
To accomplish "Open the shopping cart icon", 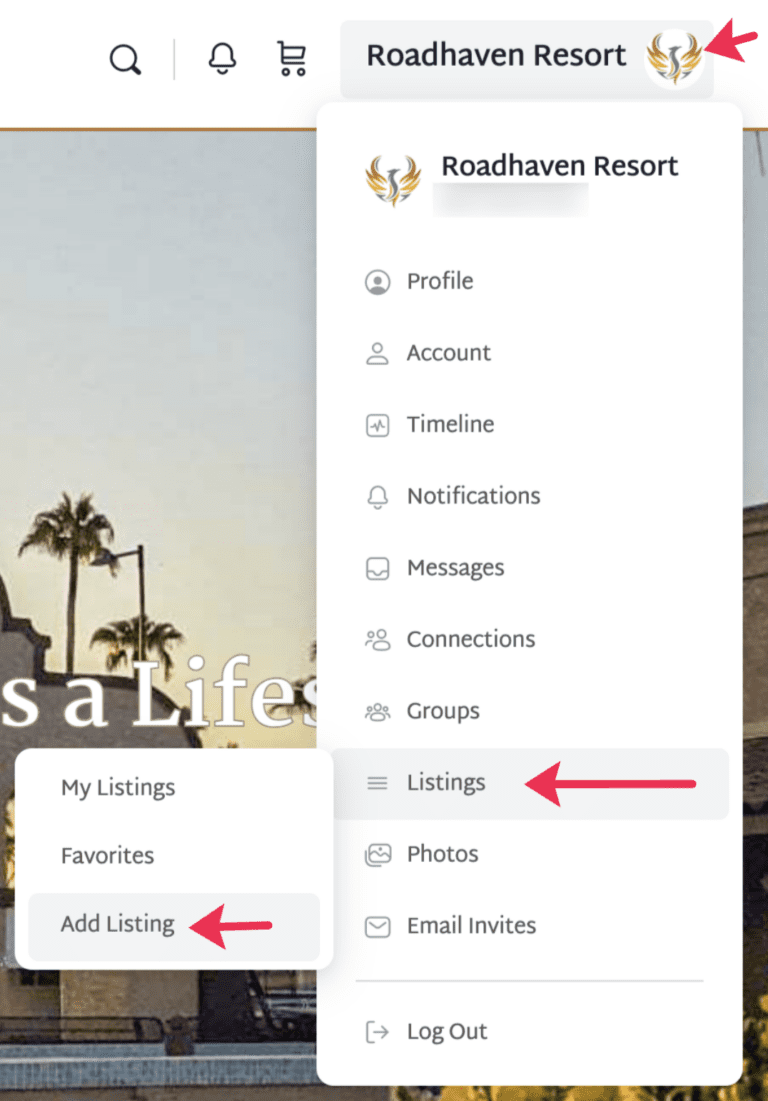I will [291, 58].
